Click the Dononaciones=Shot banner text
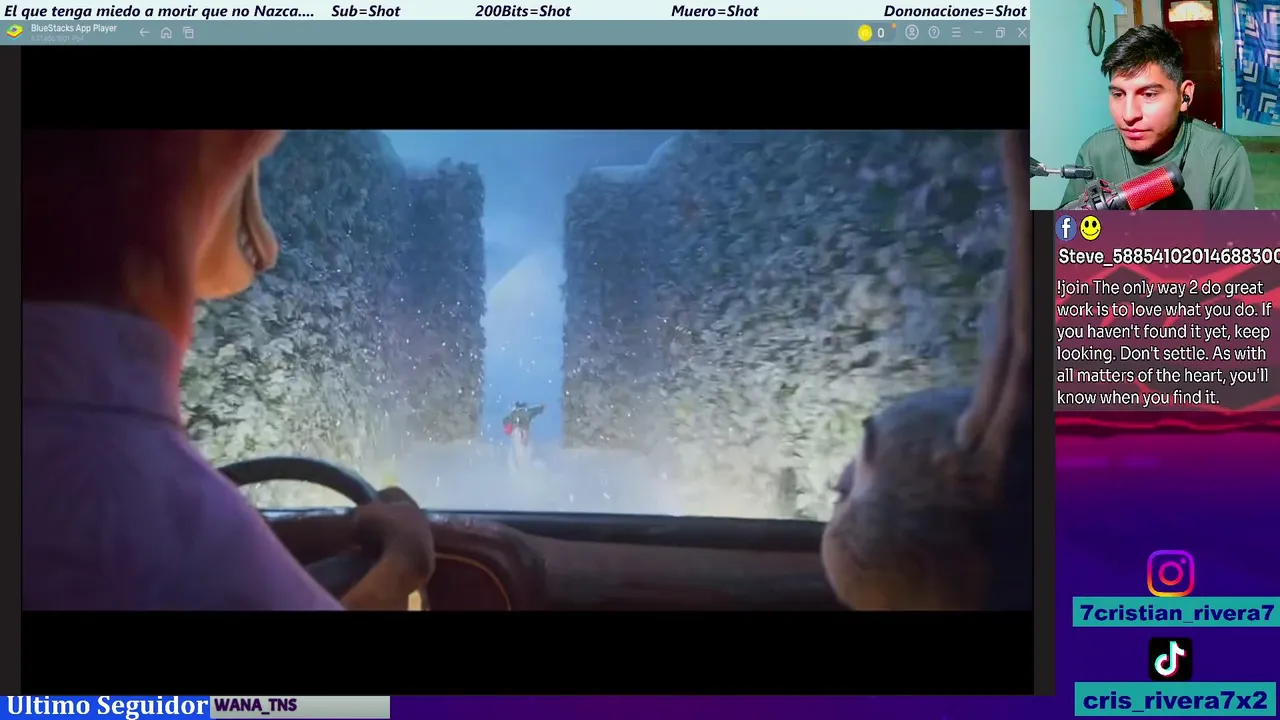Viewport: 1280px width, 720px height. pyautogui.click(x=955, y=11)
